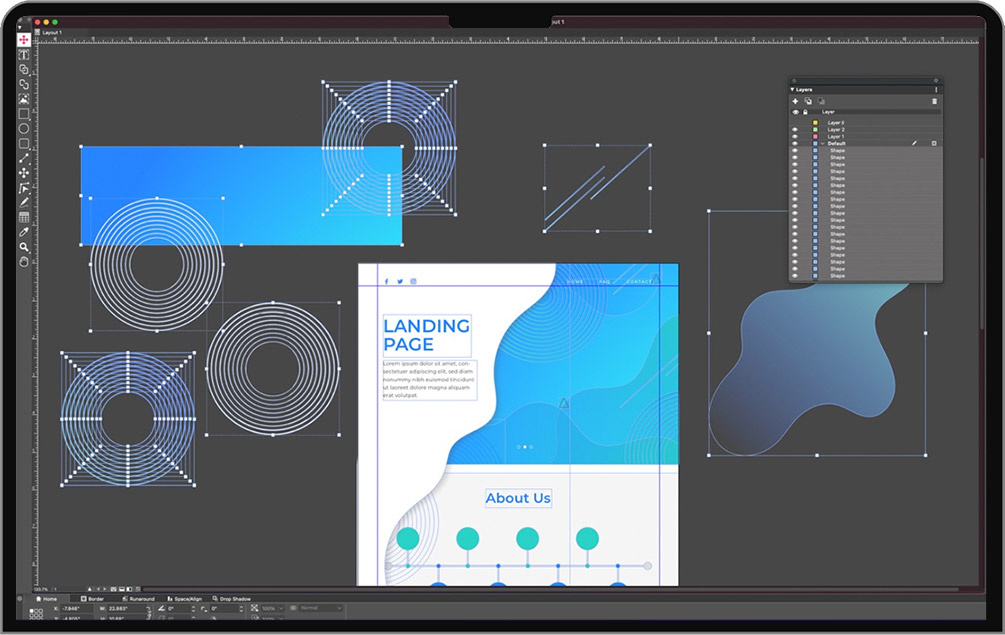Delete layer with the trash icon
This screenshot has height=635, width=1005.
pyautogui.click(x=935, y=101)
